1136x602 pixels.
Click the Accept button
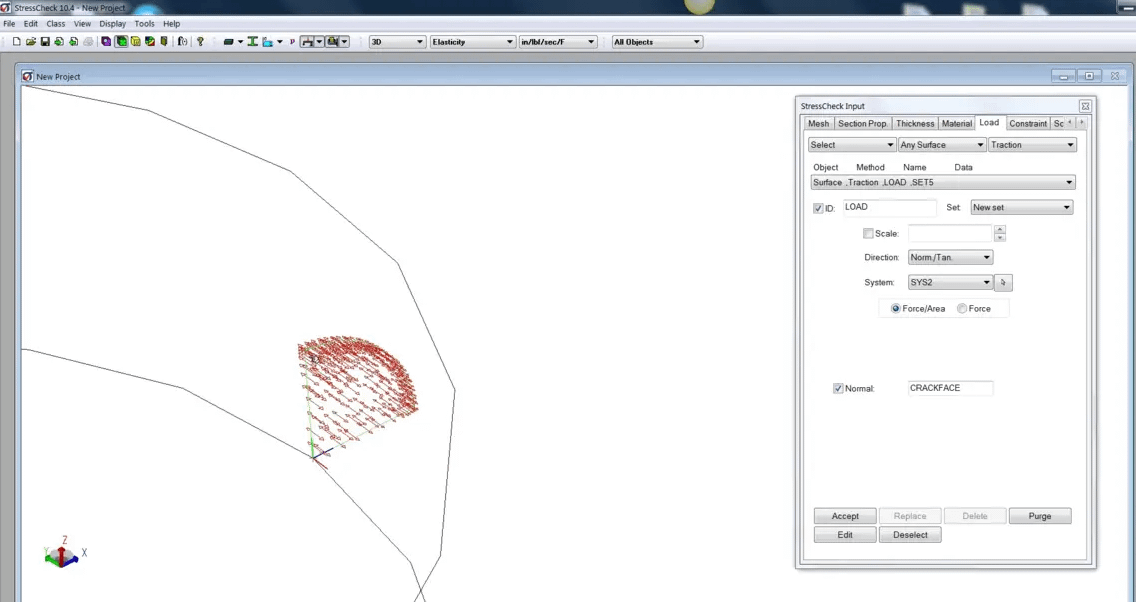click(844, 515)
